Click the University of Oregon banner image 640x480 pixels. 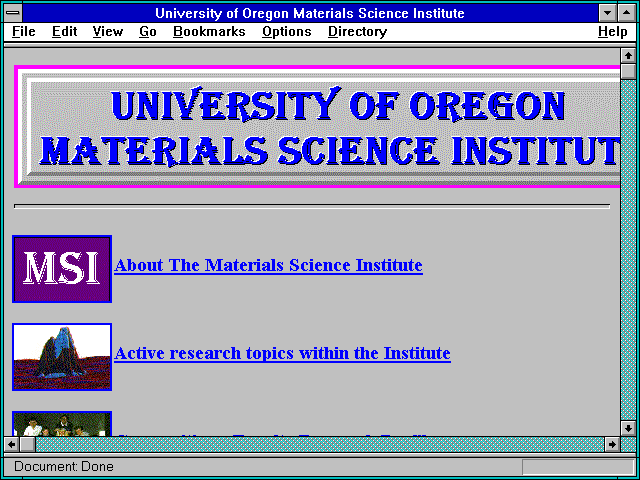tap(318, 126)
